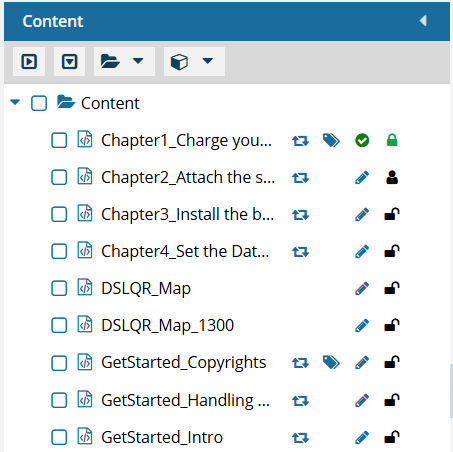Viewport: 453px width, 452px height.
Task: Click the unlocked padlock on GetStarted_Intro
Action: (x=392, y=437)
